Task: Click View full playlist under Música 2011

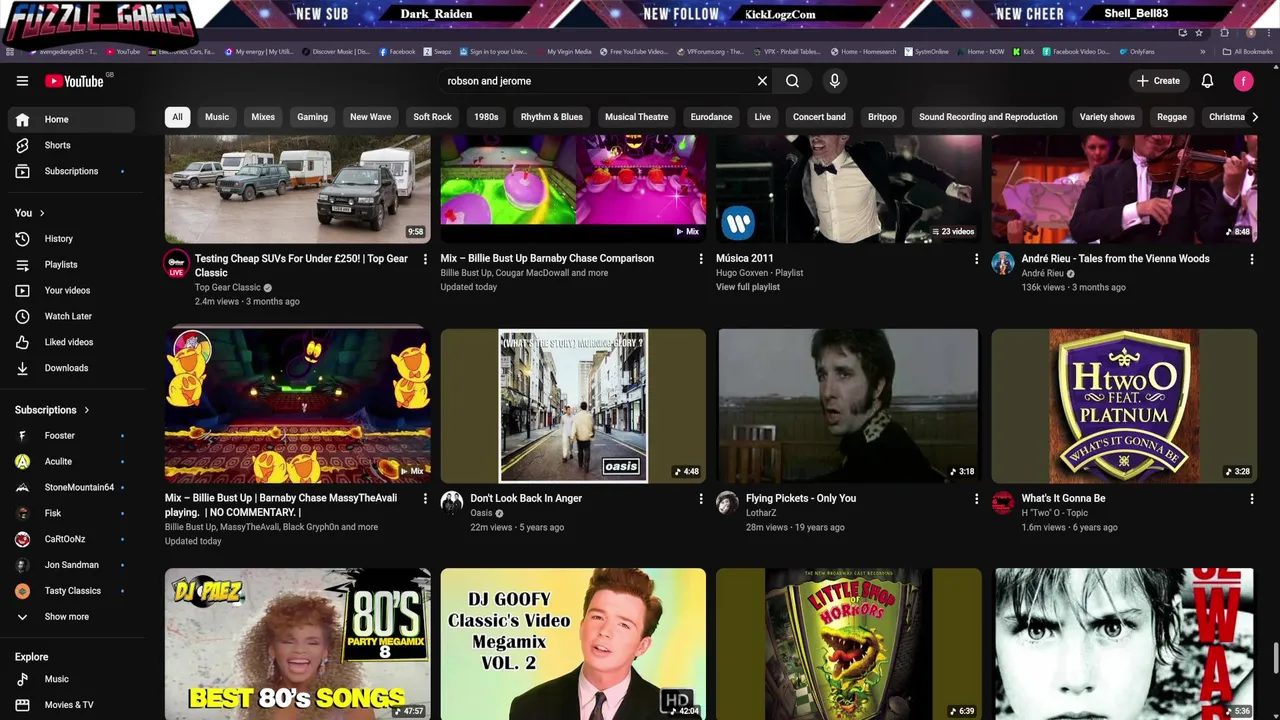Action: click(x=748, y=287)
